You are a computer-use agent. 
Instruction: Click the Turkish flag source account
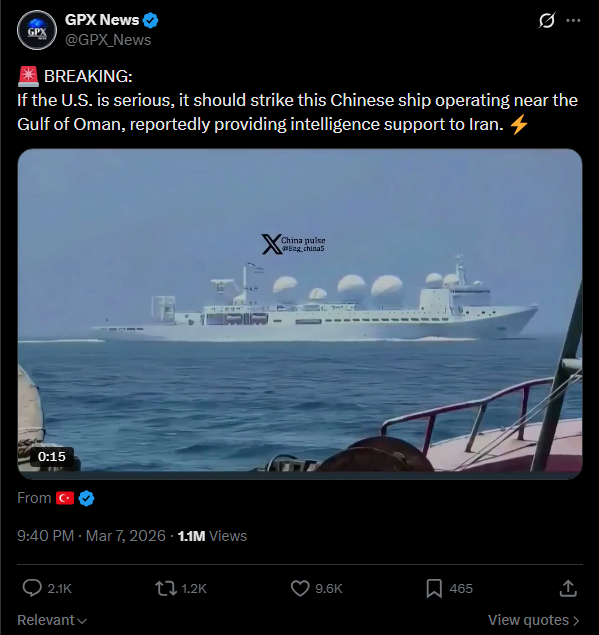pyautogui.click(x=65, y=498)
